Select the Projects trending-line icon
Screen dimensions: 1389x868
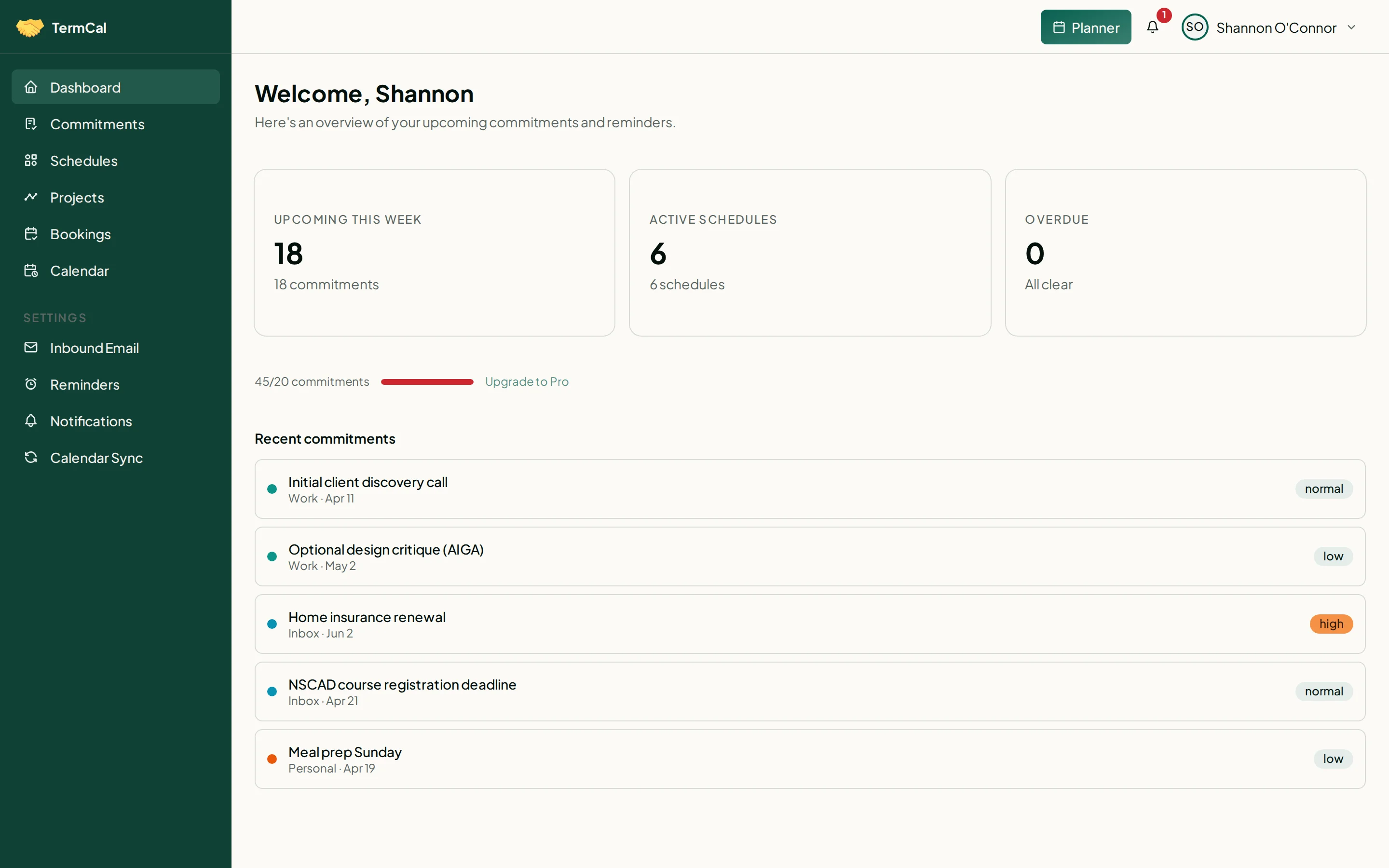[x=31, y=197]
